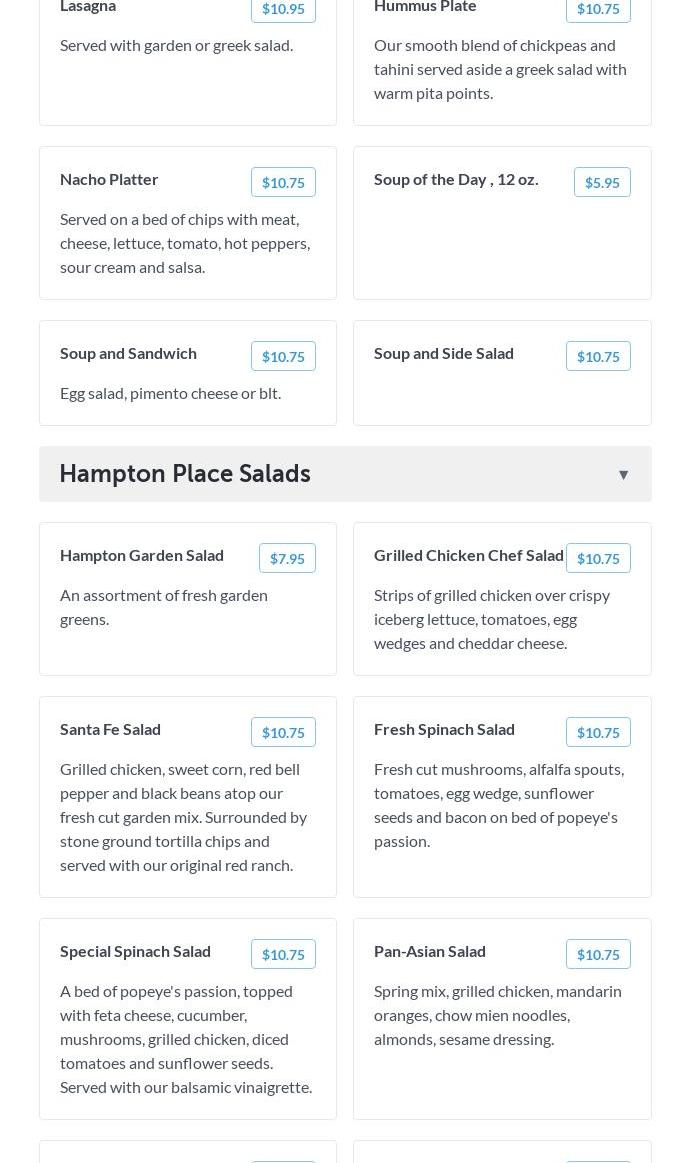690x1163 pixels.
Task: Select the Santa Fe Salad price button
Action: click(x=283, y=732)
